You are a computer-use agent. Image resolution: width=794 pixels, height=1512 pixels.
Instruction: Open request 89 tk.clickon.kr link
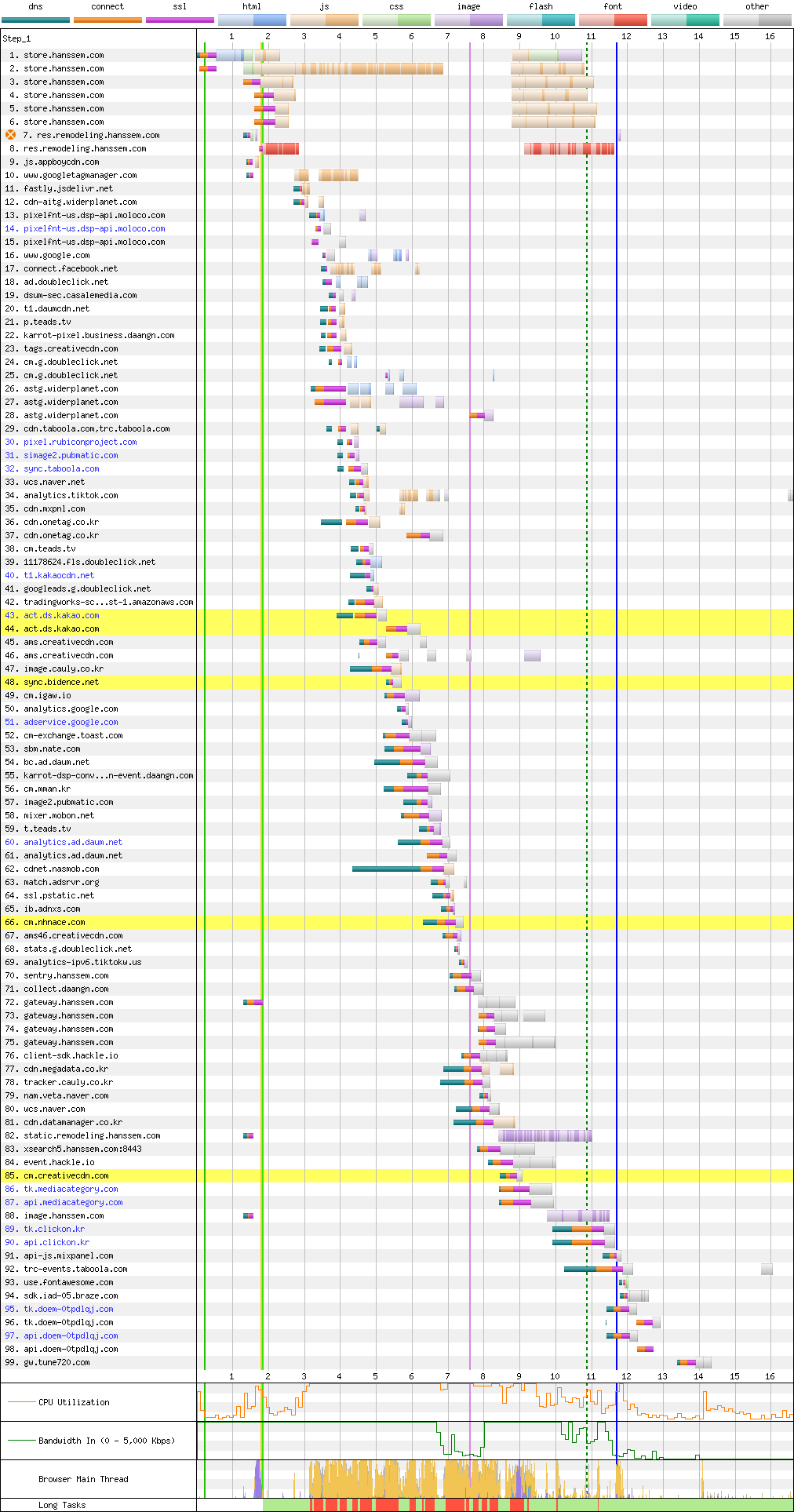54,1229
